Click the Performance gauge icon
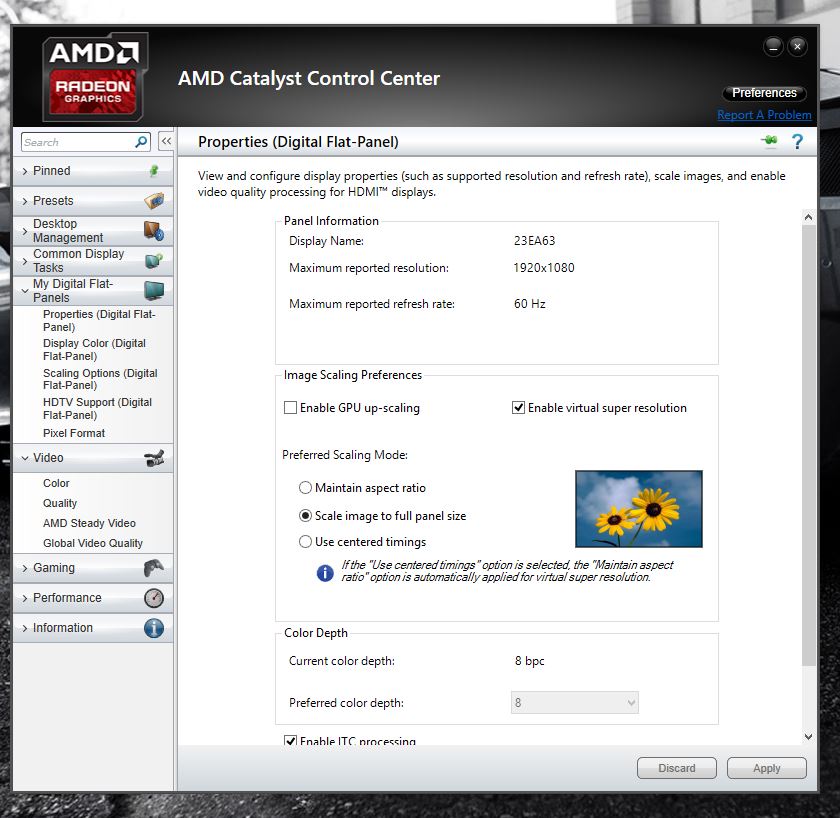 (154, 598)
